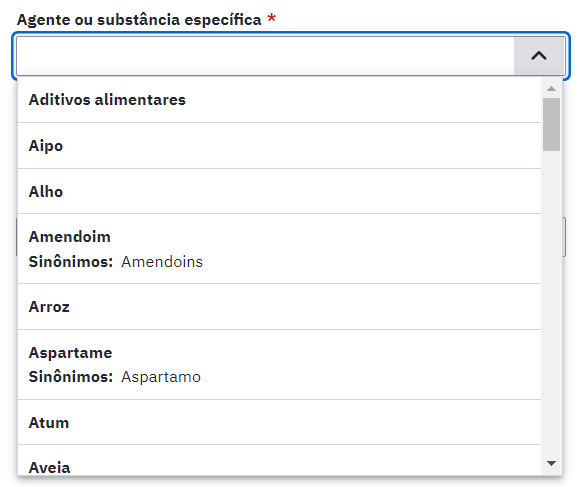Choose the Arroz entry
Viewport: 582px width, 487px height.
(279, 307)
